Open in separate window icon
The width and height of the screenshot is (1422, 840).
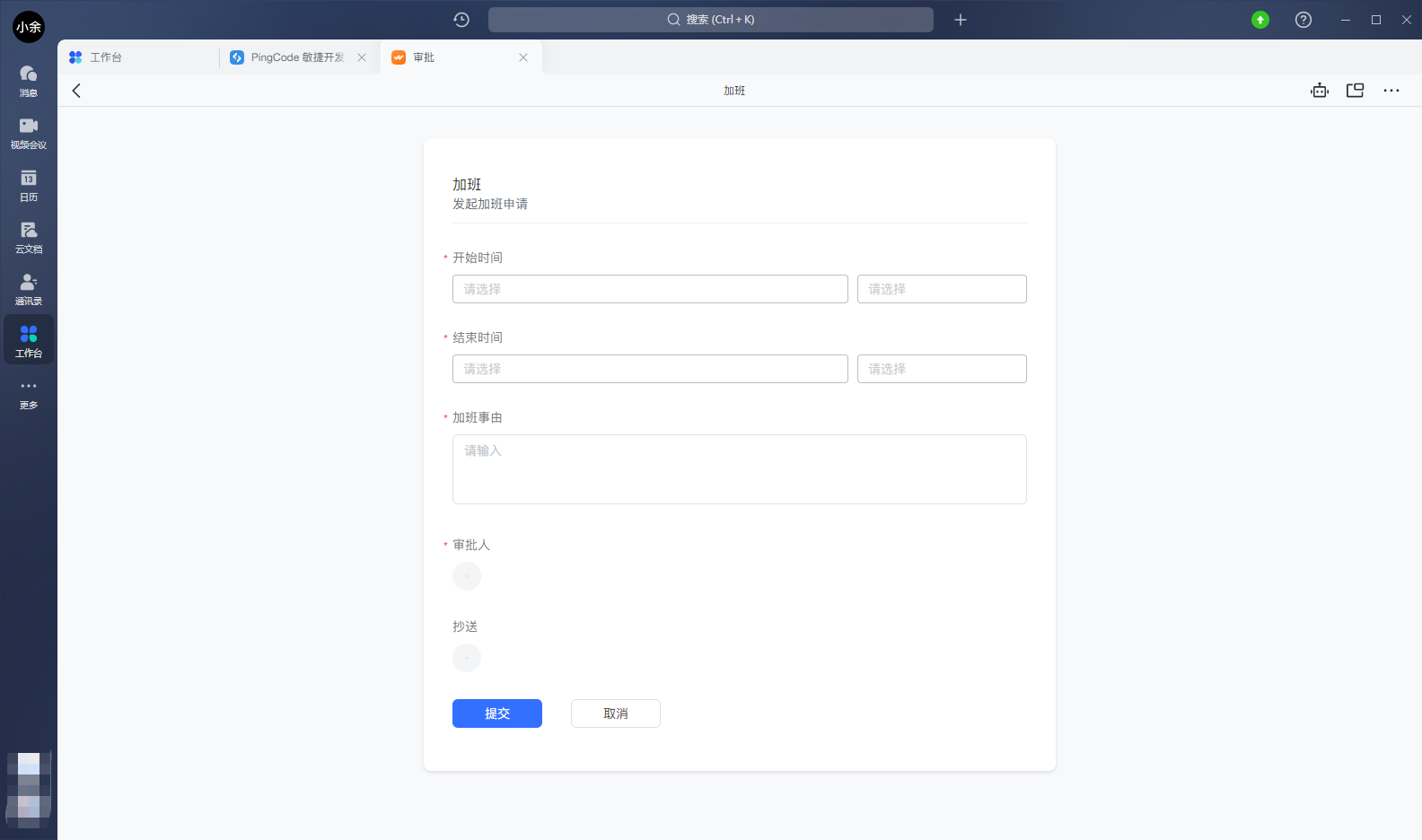tap(1355, 91)
